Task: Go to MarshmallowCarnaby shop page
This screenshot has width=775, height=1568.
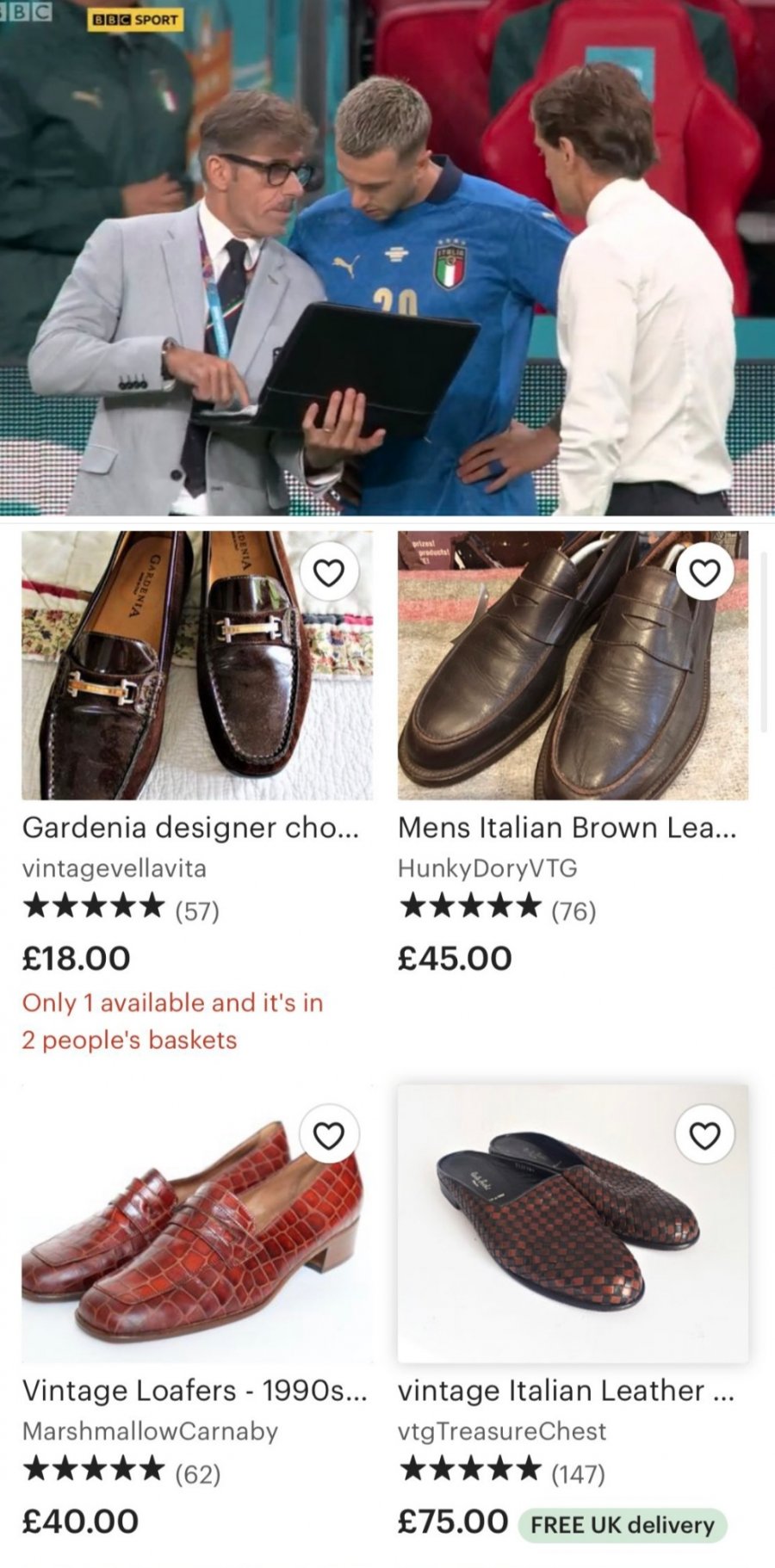Action: (x=150, y=1431)
